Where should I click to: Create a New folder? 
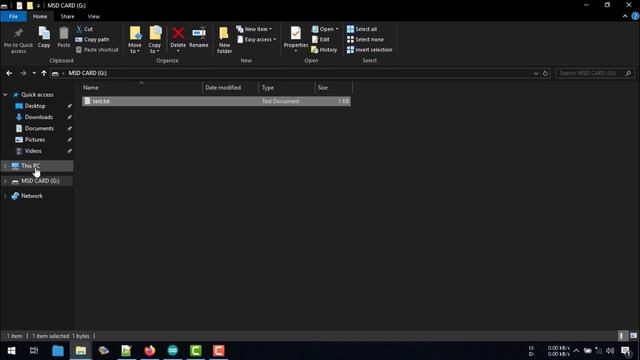(x=224, y=40)
